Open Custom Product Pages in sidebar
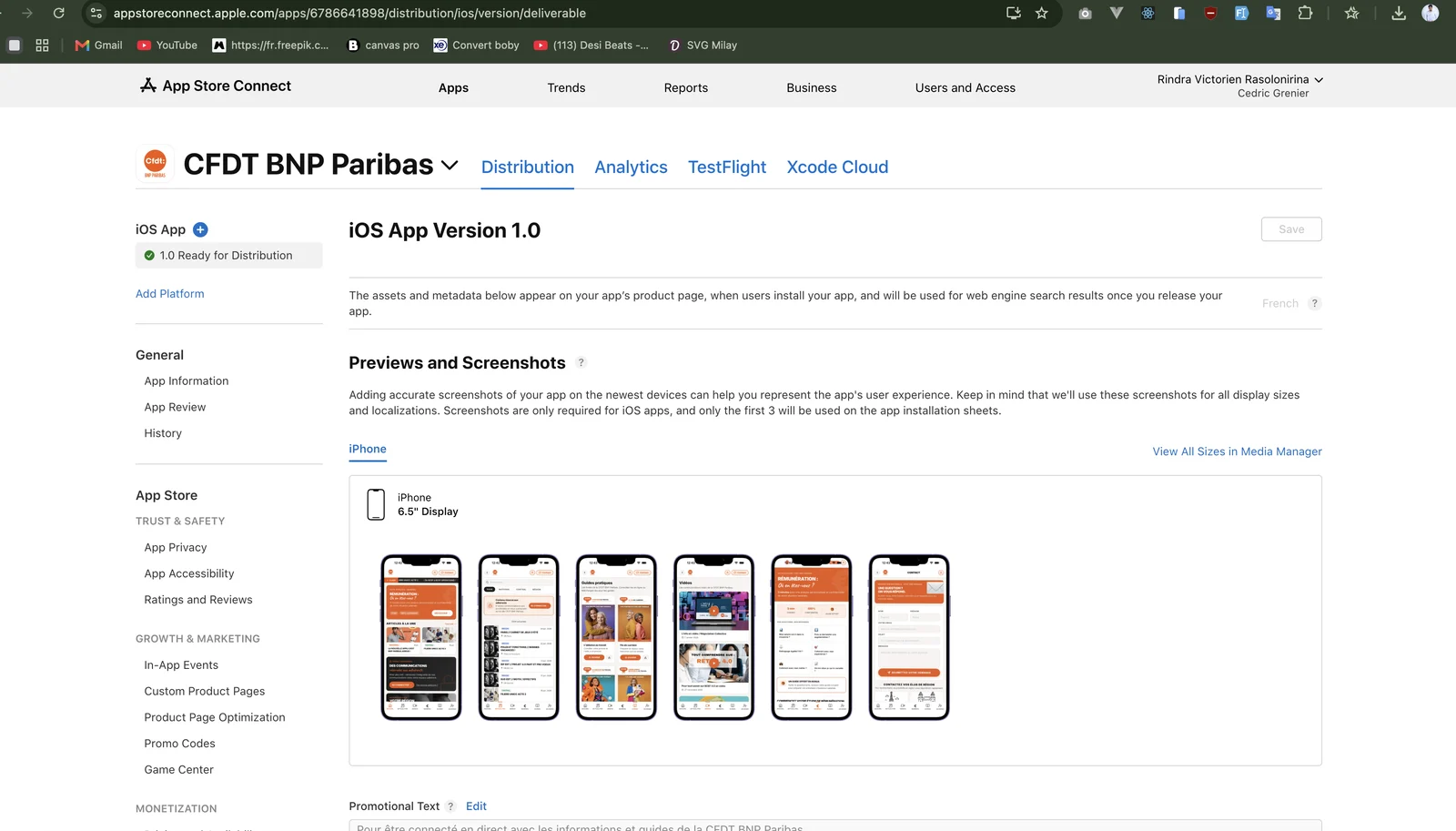The height and width of the screenshot is (831, 1456). click(x=205, y=691)
